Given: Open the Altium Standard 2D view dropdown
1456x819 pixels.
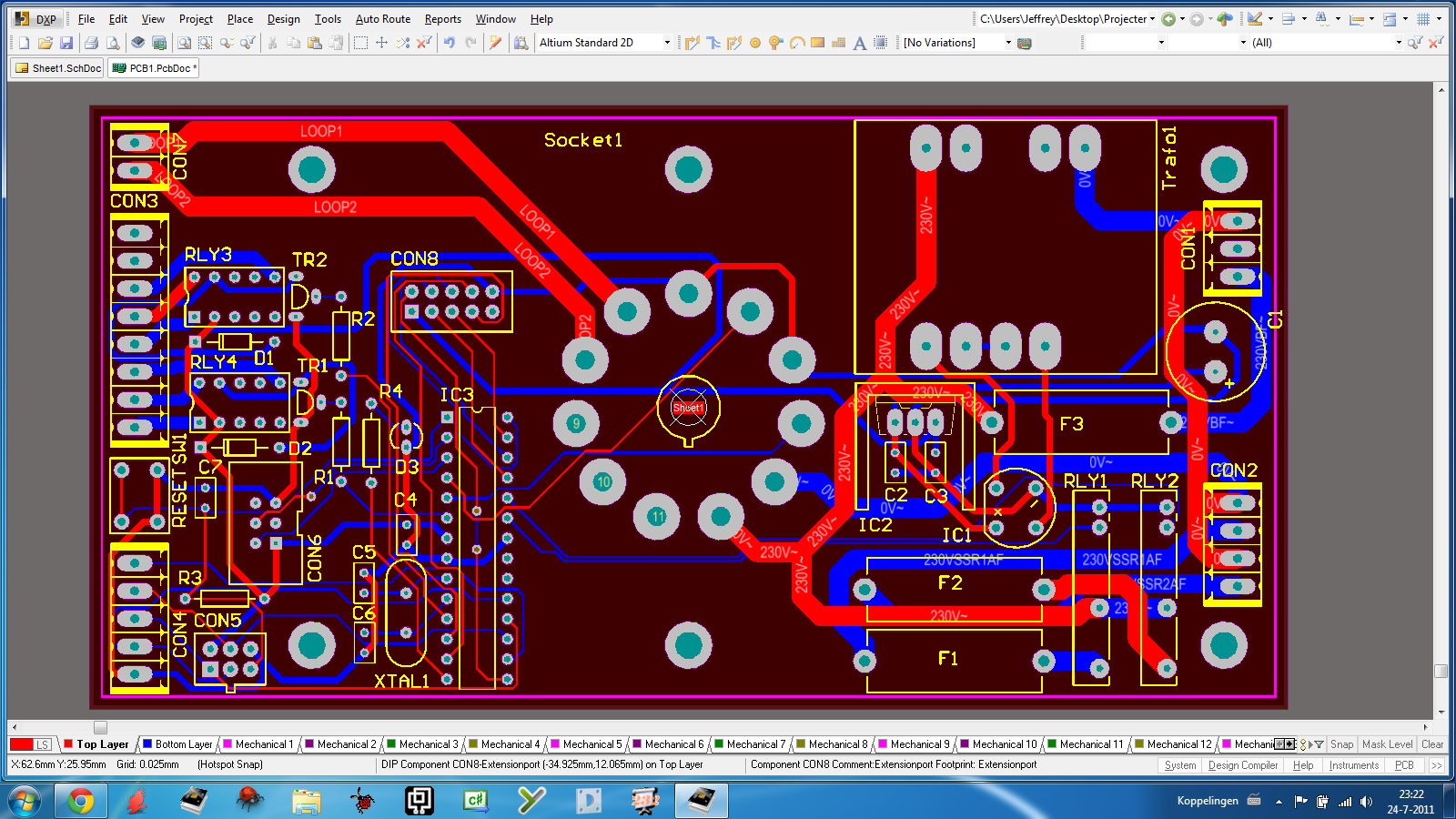Looking at the screenshot, I should (665, 42).
